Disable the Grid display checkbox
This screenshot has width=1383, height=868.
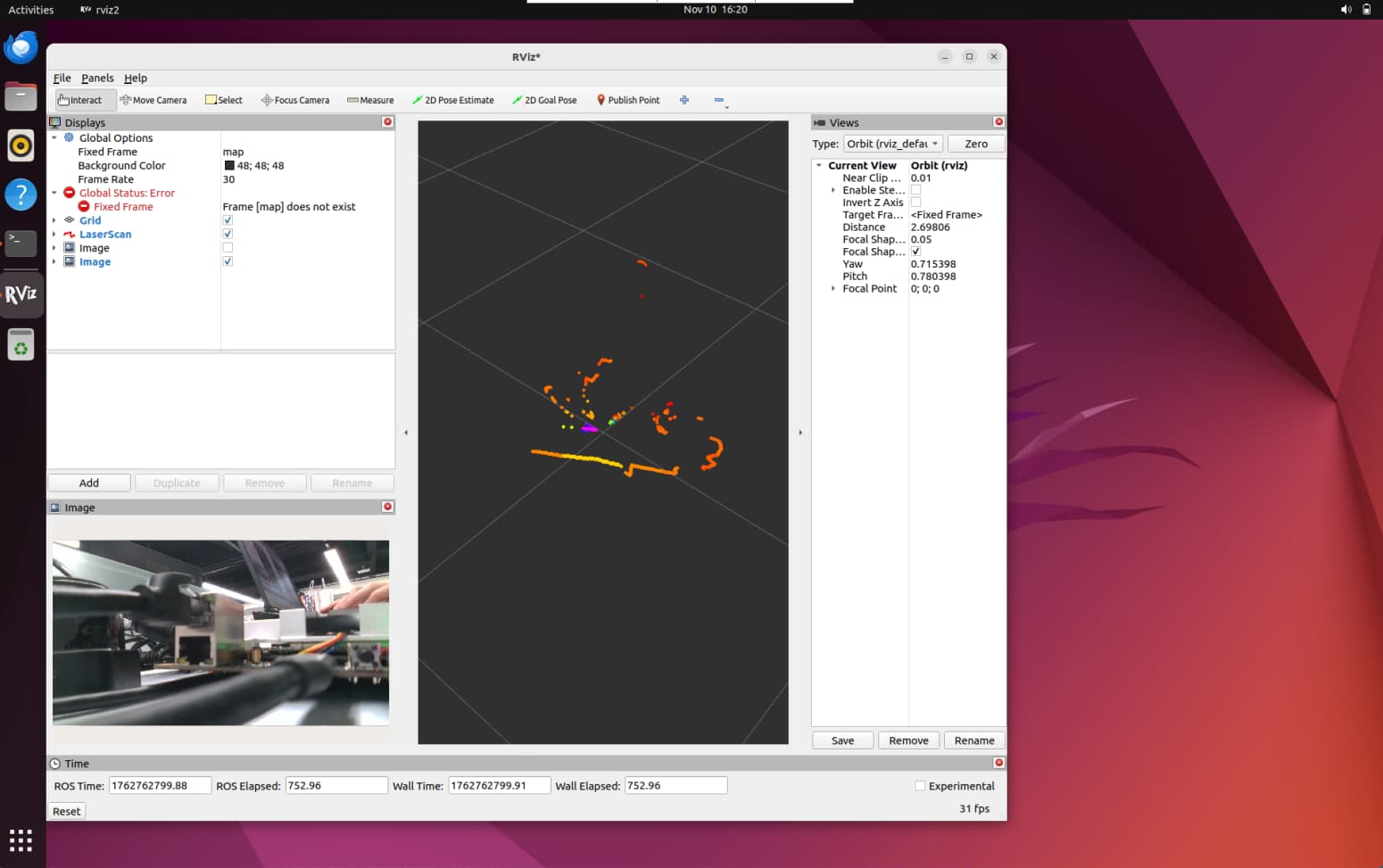(228, 220)
